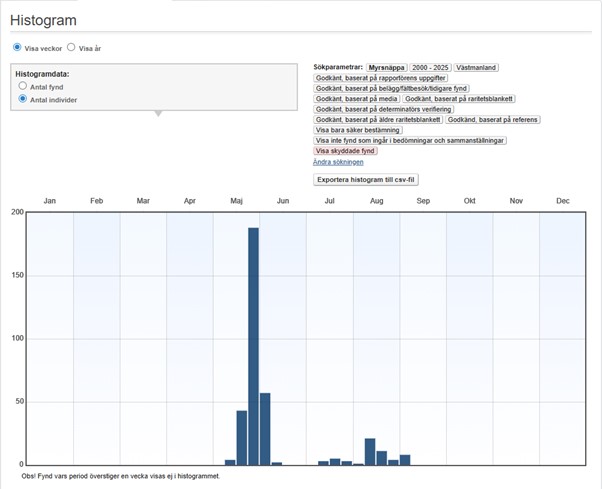Click 'Godkänt, baserat på determinatörs verifiering' tag
The image size is (602, 489).
tap(383, 109)
